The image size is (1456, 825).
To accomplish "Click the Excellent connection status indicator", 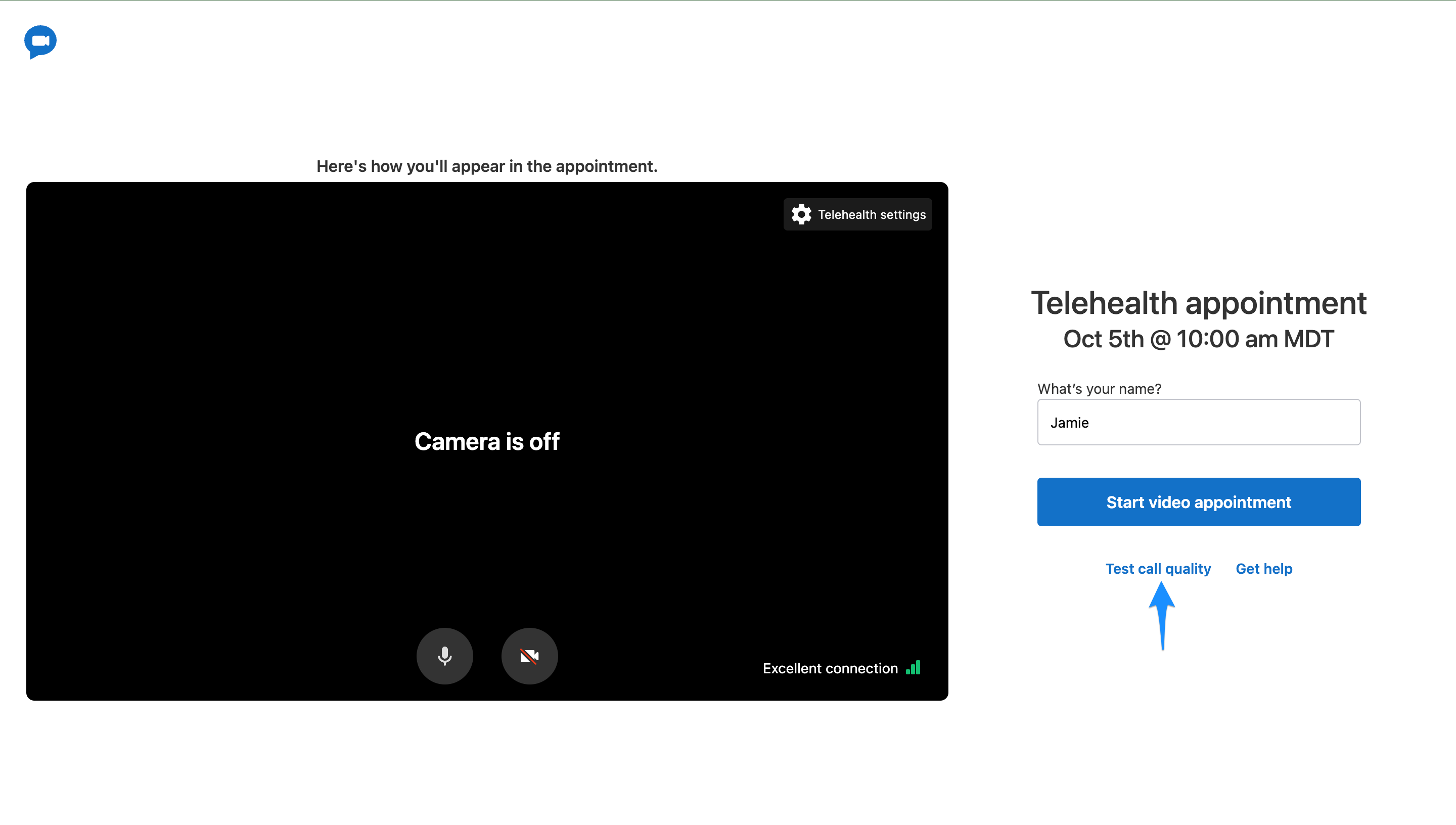I will click(x=831, y=668).
